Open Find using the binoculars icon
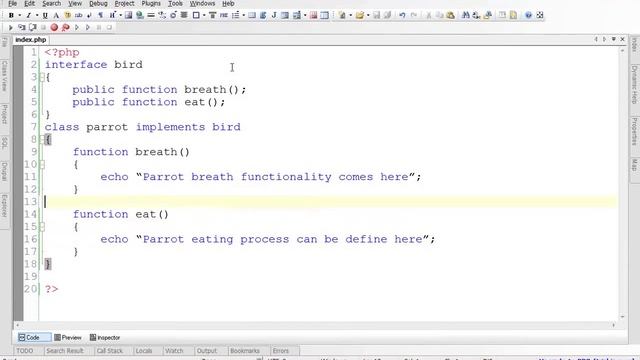 pyautogui.click(x=465, y=16)
